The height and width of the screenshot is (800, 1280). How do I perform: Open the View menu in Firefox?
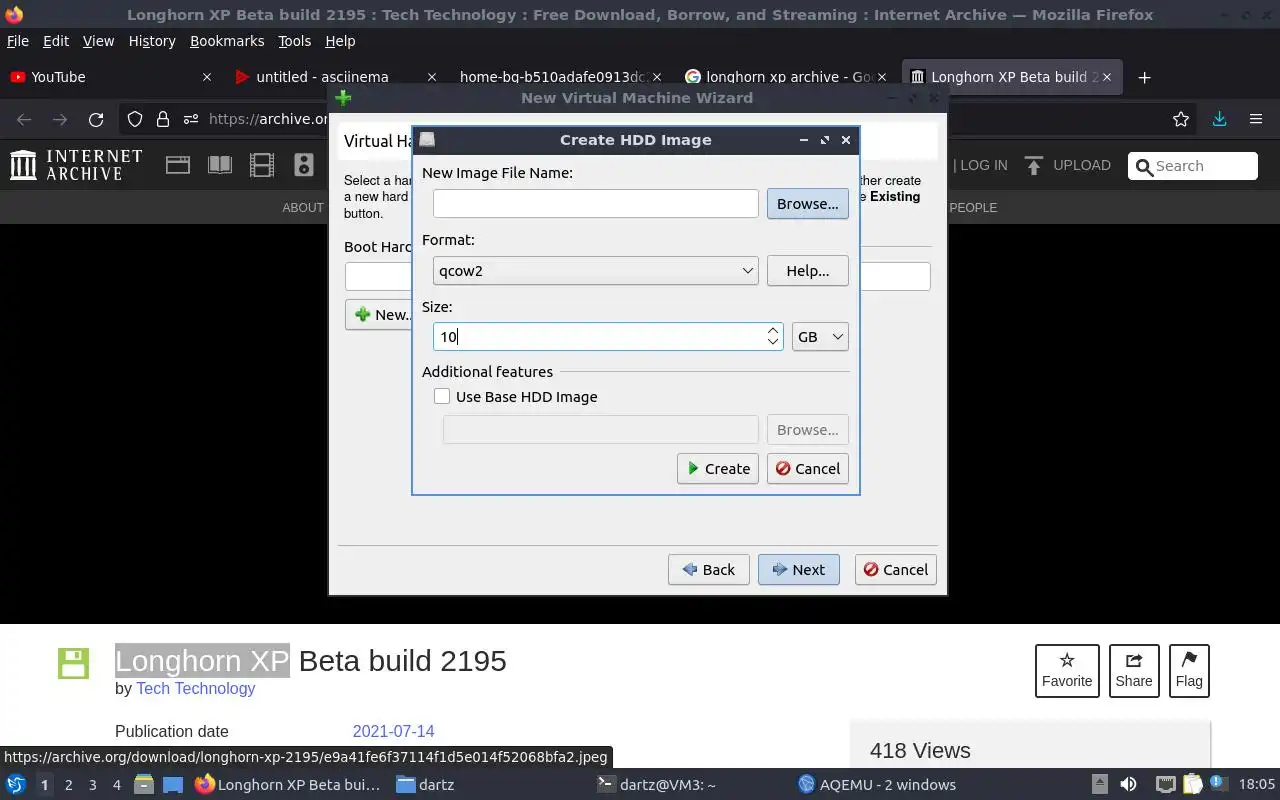(x=98, y=41)
